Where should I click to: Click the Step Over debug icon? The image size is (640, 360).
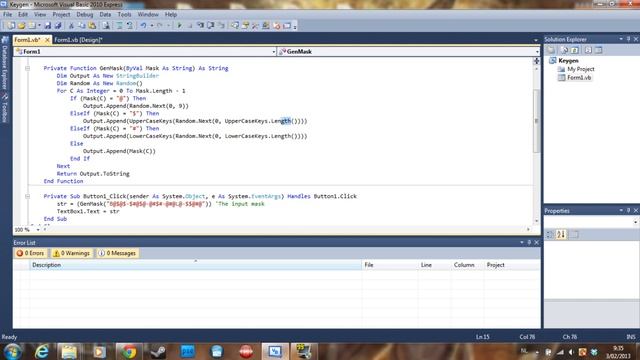point(211,26)
